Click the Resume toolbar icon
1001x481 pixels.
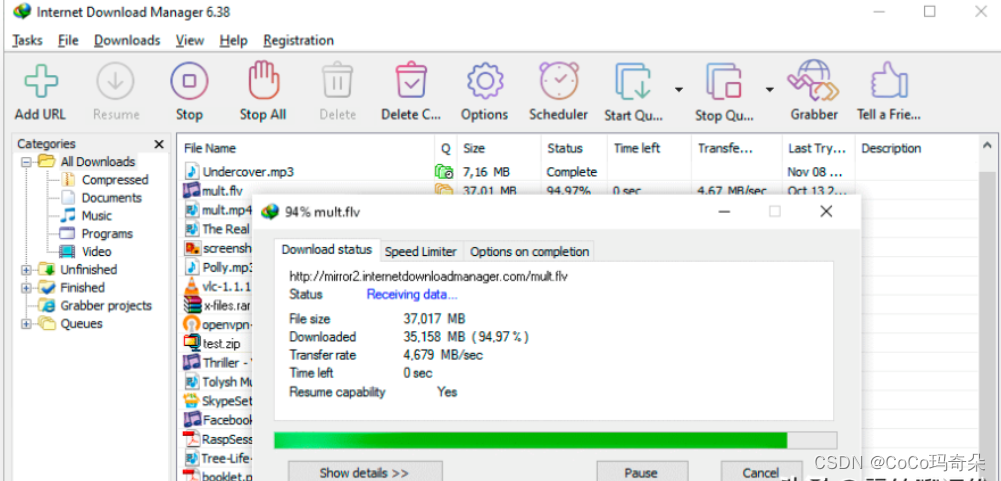(x=116, y=82)
